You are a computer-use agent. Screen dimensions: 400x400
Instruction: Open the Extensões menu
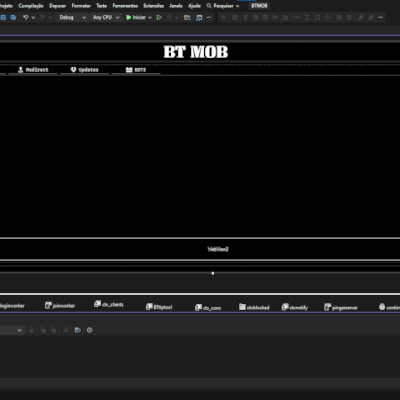[x=154, y=6]
